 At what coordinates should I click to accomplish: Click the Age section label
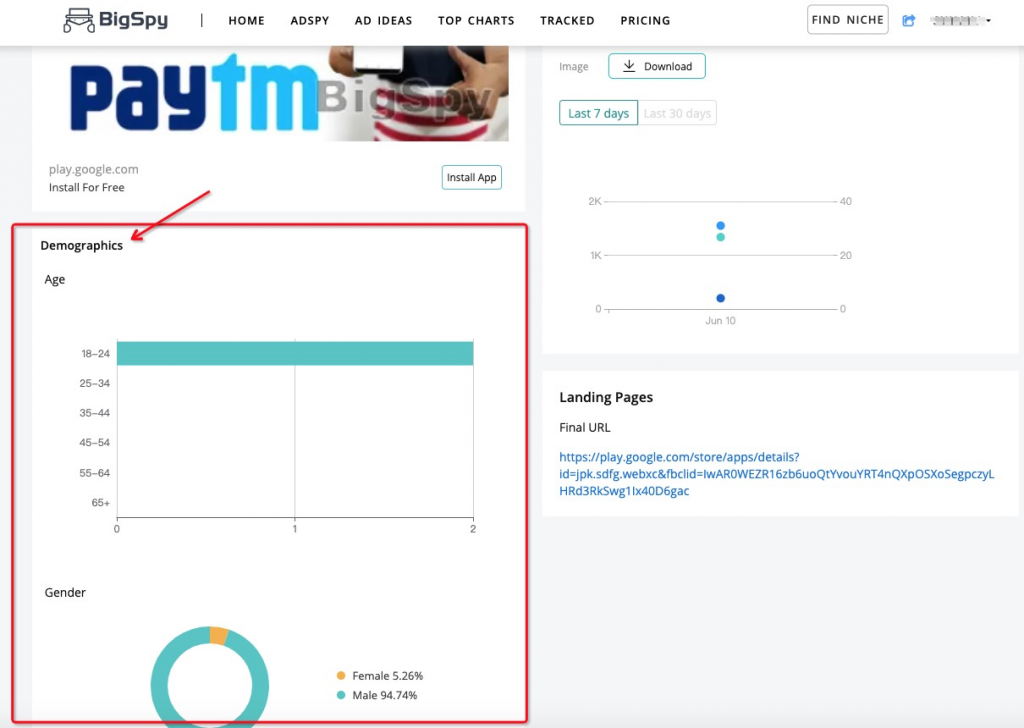55,279
